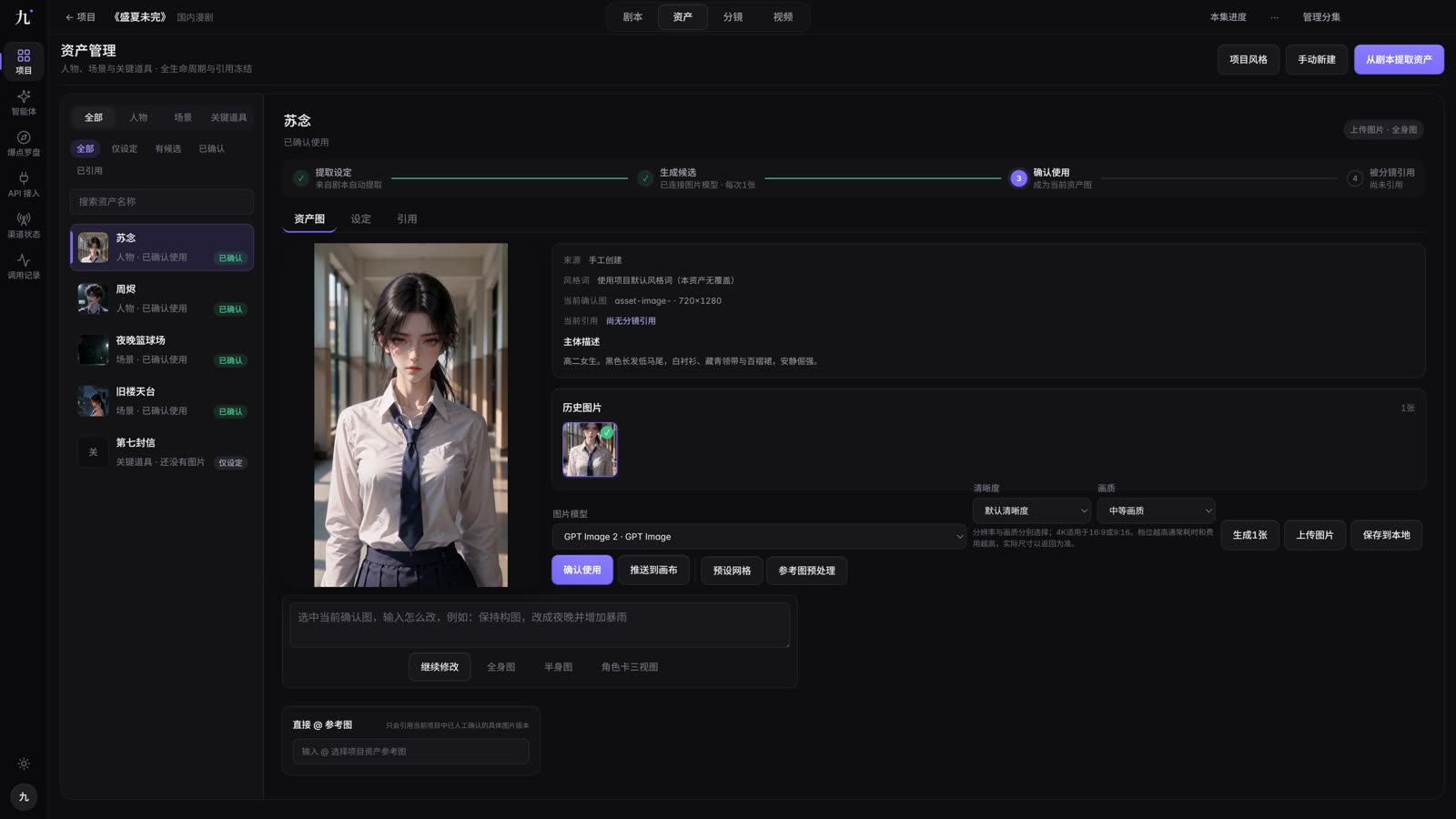
Task: Click step 3 确认使用 progress marker
Action: tap(1018, 178)
